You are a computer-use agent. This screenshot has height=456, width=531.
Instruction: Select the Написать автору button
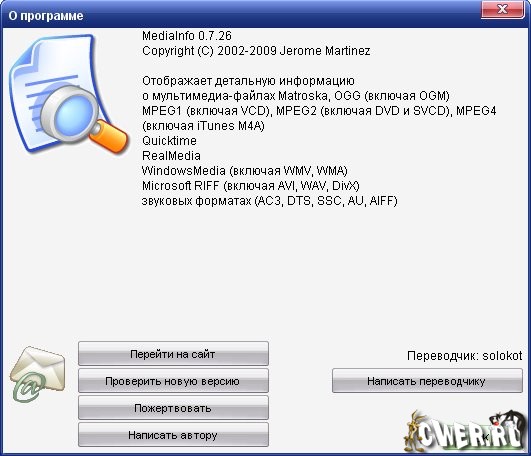(173, 435)
